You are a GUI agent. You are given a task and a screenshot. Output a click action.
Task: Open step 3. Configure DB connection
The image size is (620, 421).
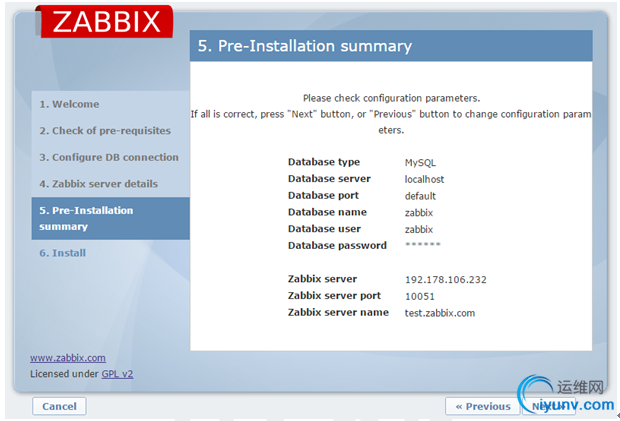(109, 157)
